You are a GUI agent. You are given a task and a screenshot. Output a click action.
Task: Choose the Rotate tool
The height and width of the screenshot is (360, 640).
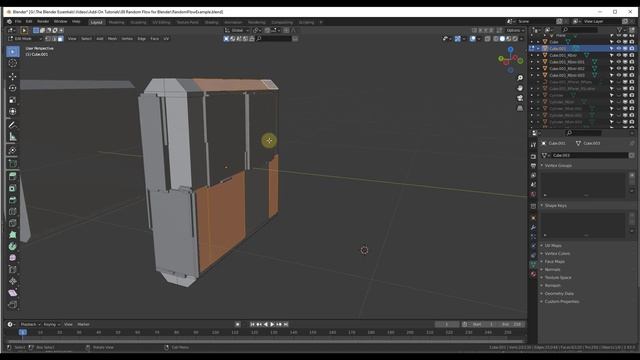(x=13, y=88)
